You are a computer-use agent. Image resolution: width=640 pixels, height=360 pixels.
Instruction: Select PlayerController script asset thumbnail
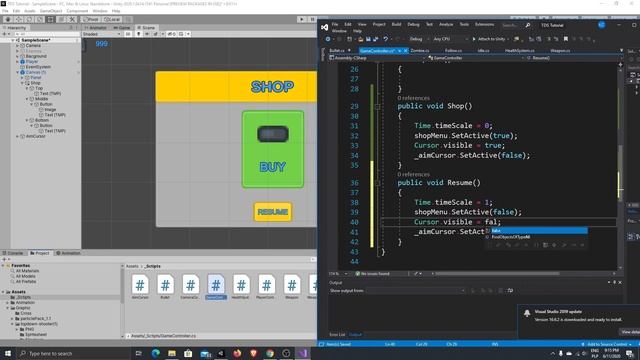[x=266, y=287]
